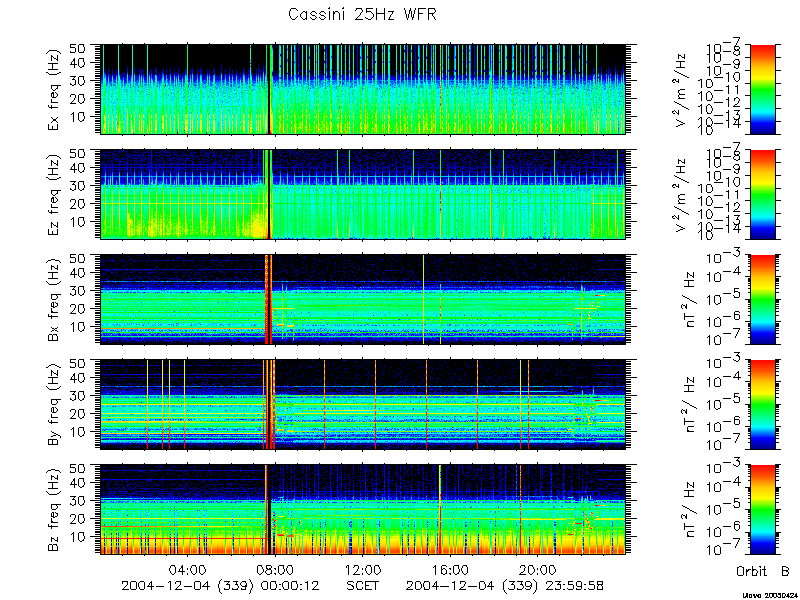Click the 04:00 time axis label
The height and width of the screenshot is (600, 800).
tap(188, 570)
